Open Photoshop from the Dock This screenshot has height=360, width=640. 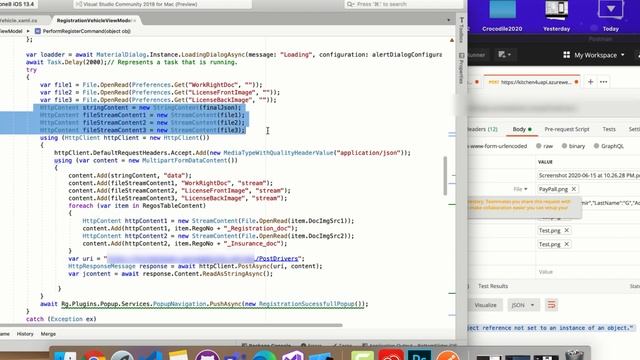click(x=420, y=355)
